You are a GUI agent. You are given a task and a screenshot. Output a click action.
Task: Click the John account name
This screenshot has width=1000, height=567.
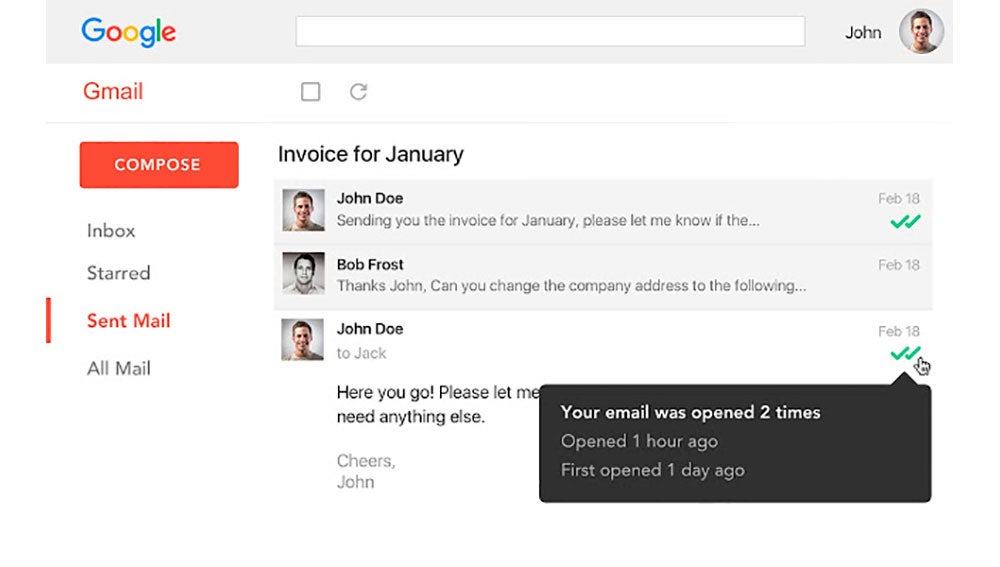point(863,33)
